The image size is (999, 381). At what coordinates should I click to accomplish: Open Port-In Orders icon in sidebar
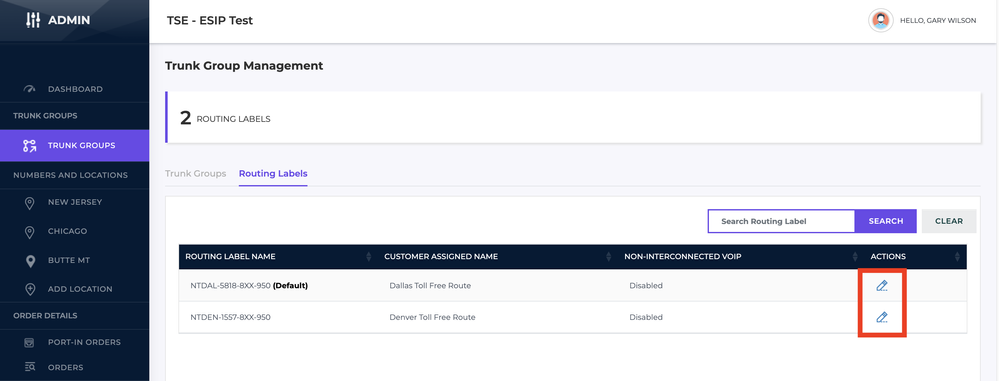pyautogui.click(x=29, y=343)
